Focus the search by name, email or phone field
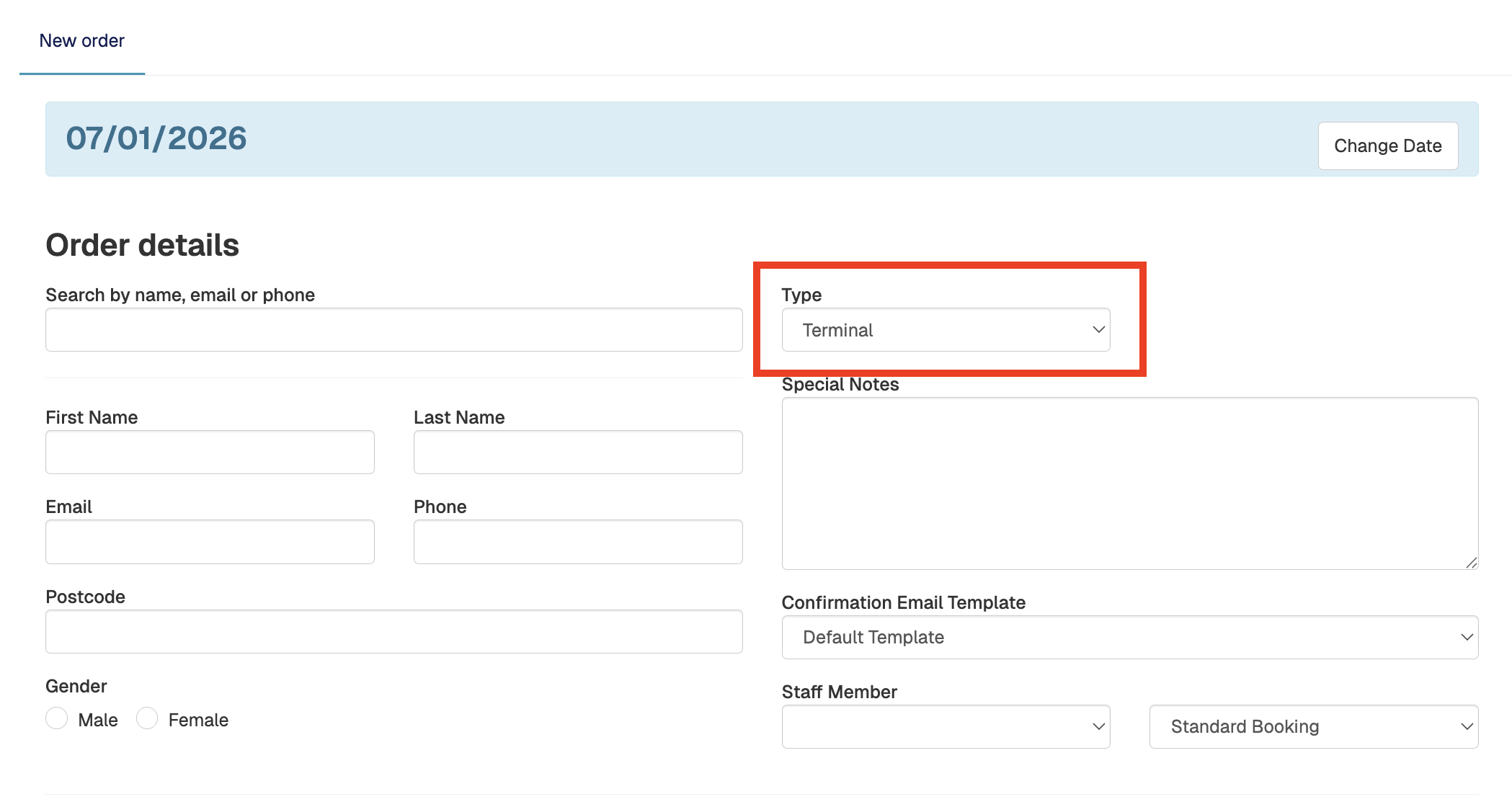The width and height of the screenshot is (1512, 807). coord(393,330)
